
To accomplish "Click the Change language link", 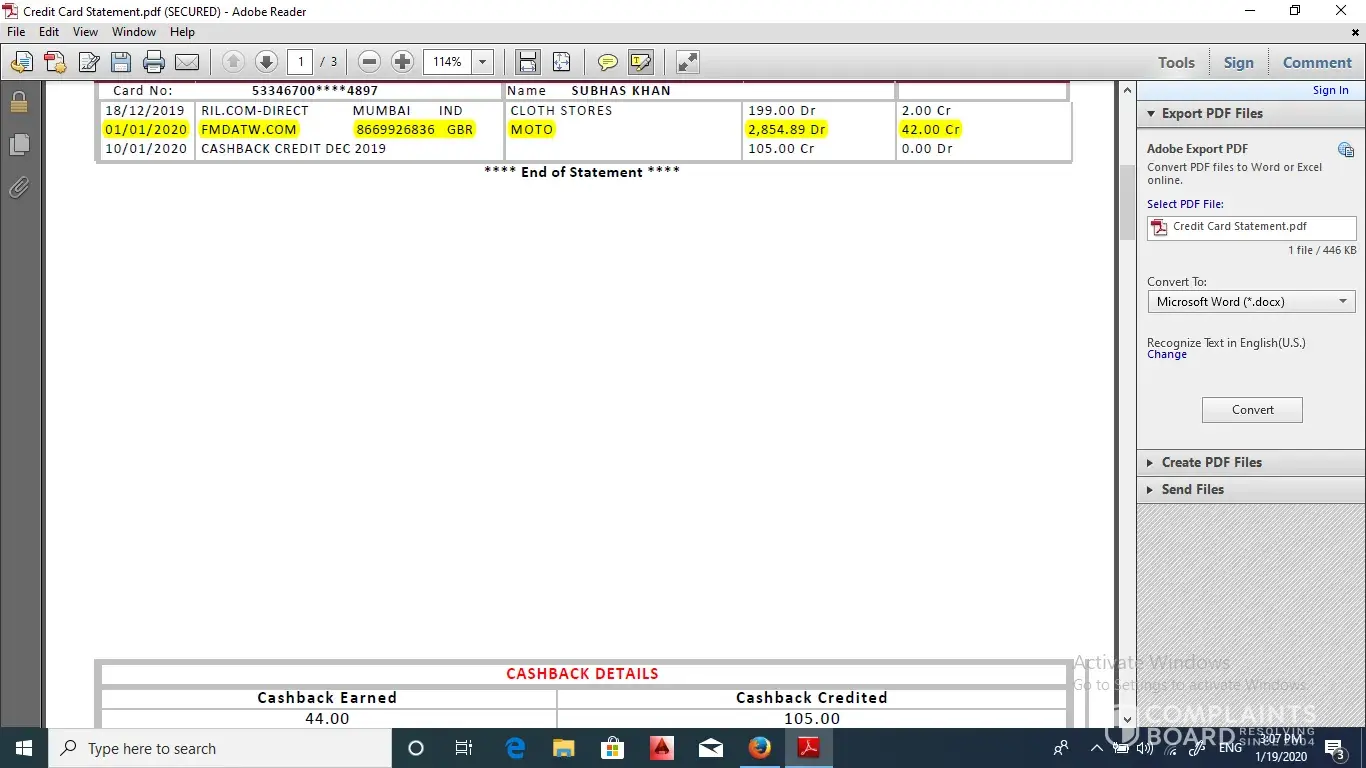I will (x=1166, y=355).
